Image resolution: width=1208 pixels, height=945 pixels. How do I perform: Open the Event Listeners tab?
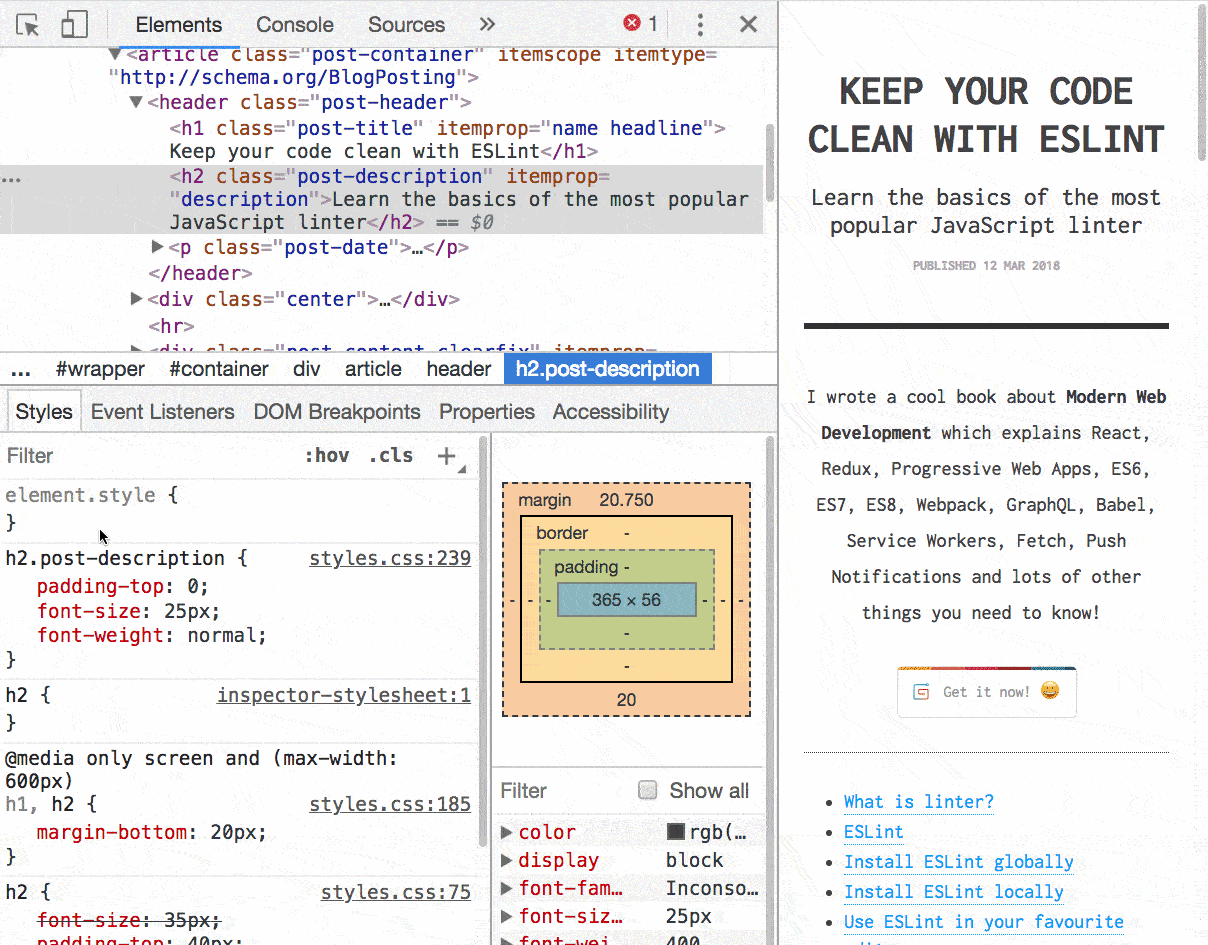[162, 411]
